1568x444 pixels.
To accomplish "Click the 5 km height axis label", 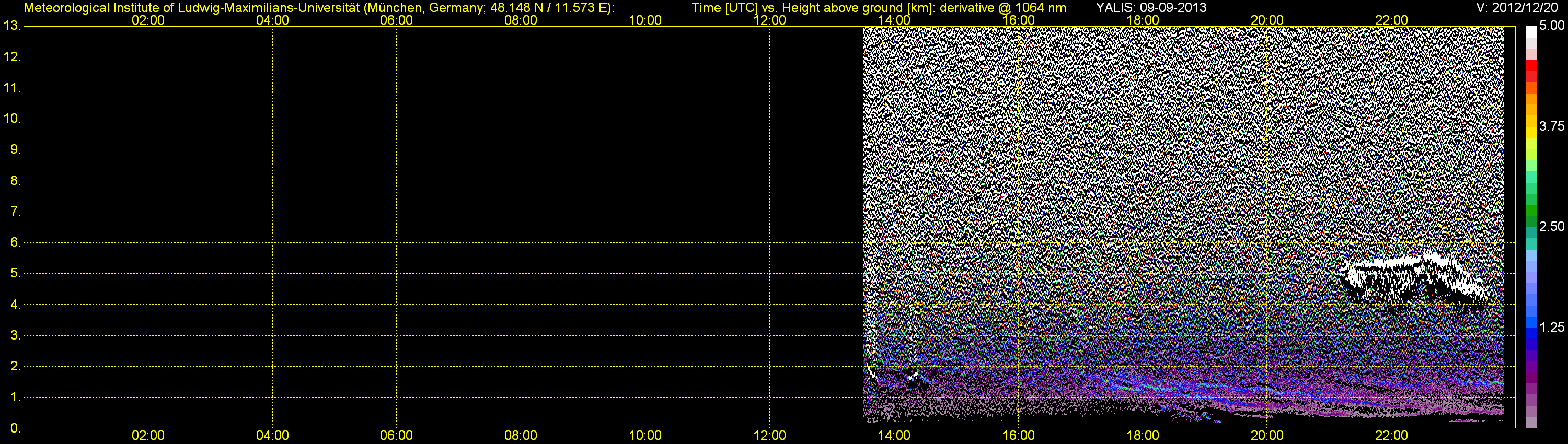I will click(x=15, y=274).
